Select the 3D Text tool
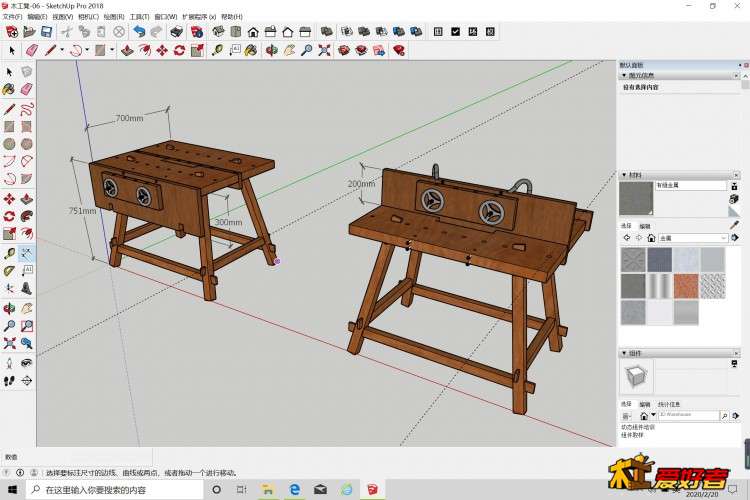This screenshot has height=500, width=750. 26,288
